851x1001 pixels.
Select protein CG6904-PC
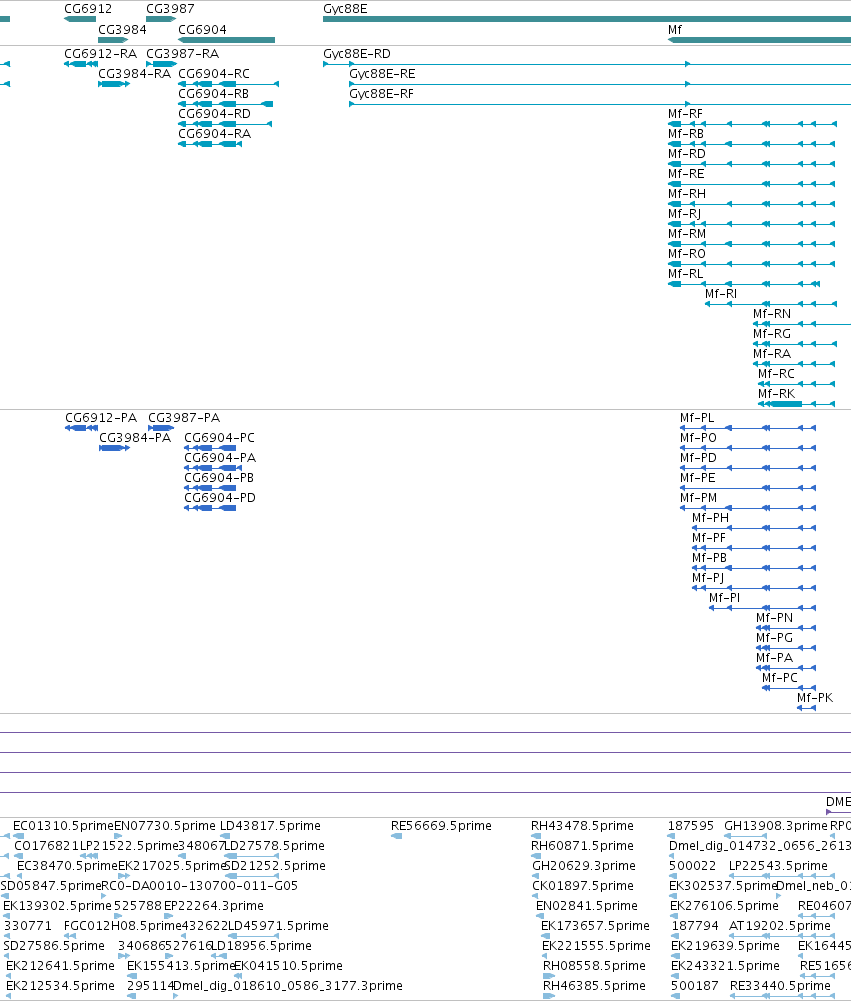point(220,437)
